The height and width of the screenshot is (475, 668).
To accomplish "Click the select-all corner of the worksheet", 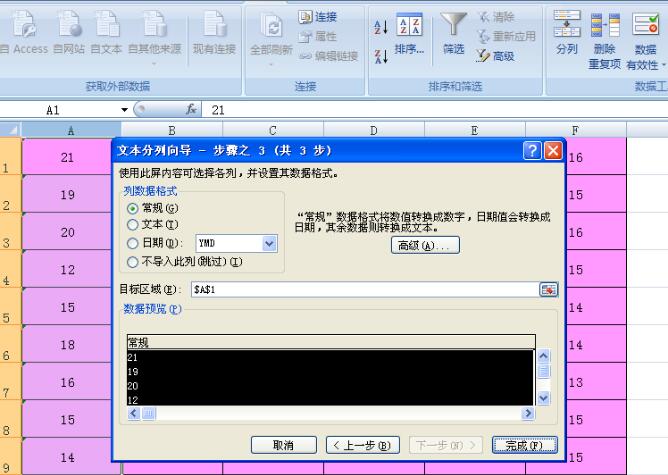I will 11,130.
